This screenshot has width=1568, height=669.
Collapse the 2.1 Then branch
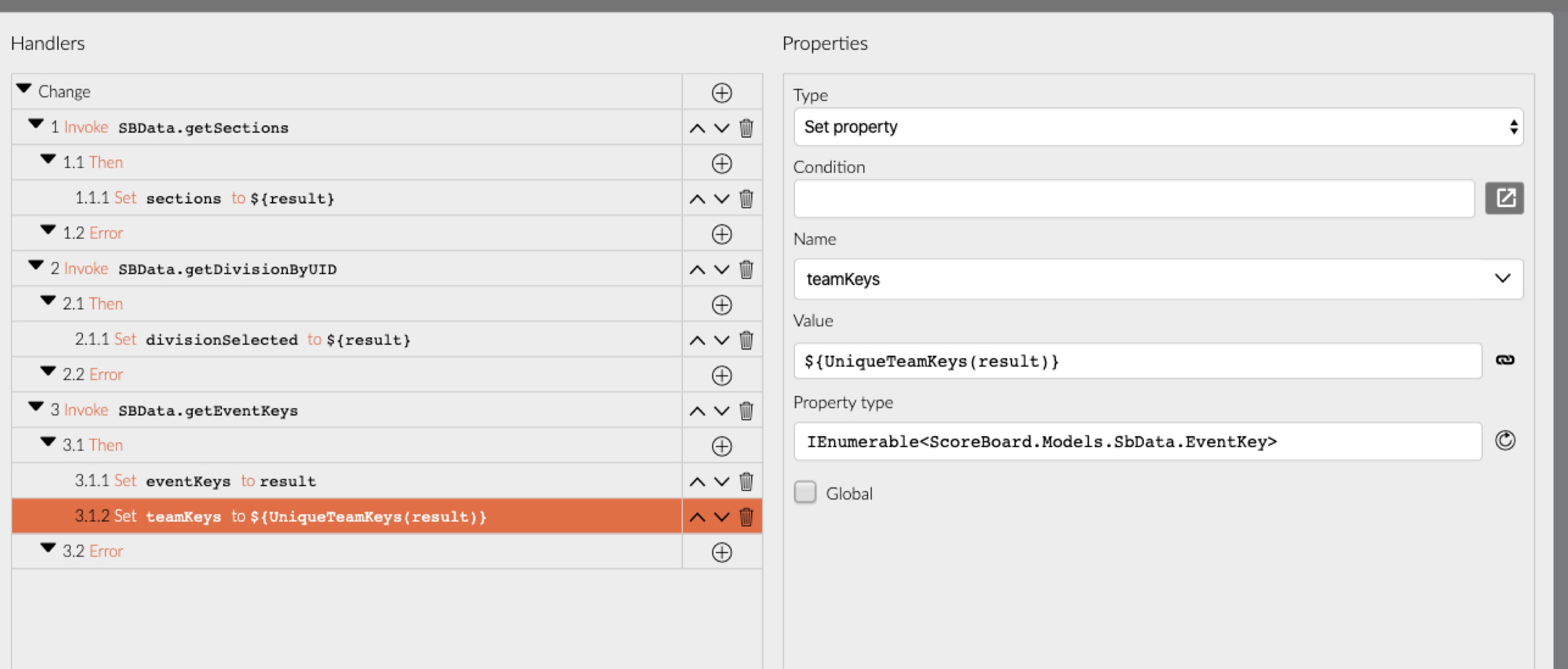(48, 300)
